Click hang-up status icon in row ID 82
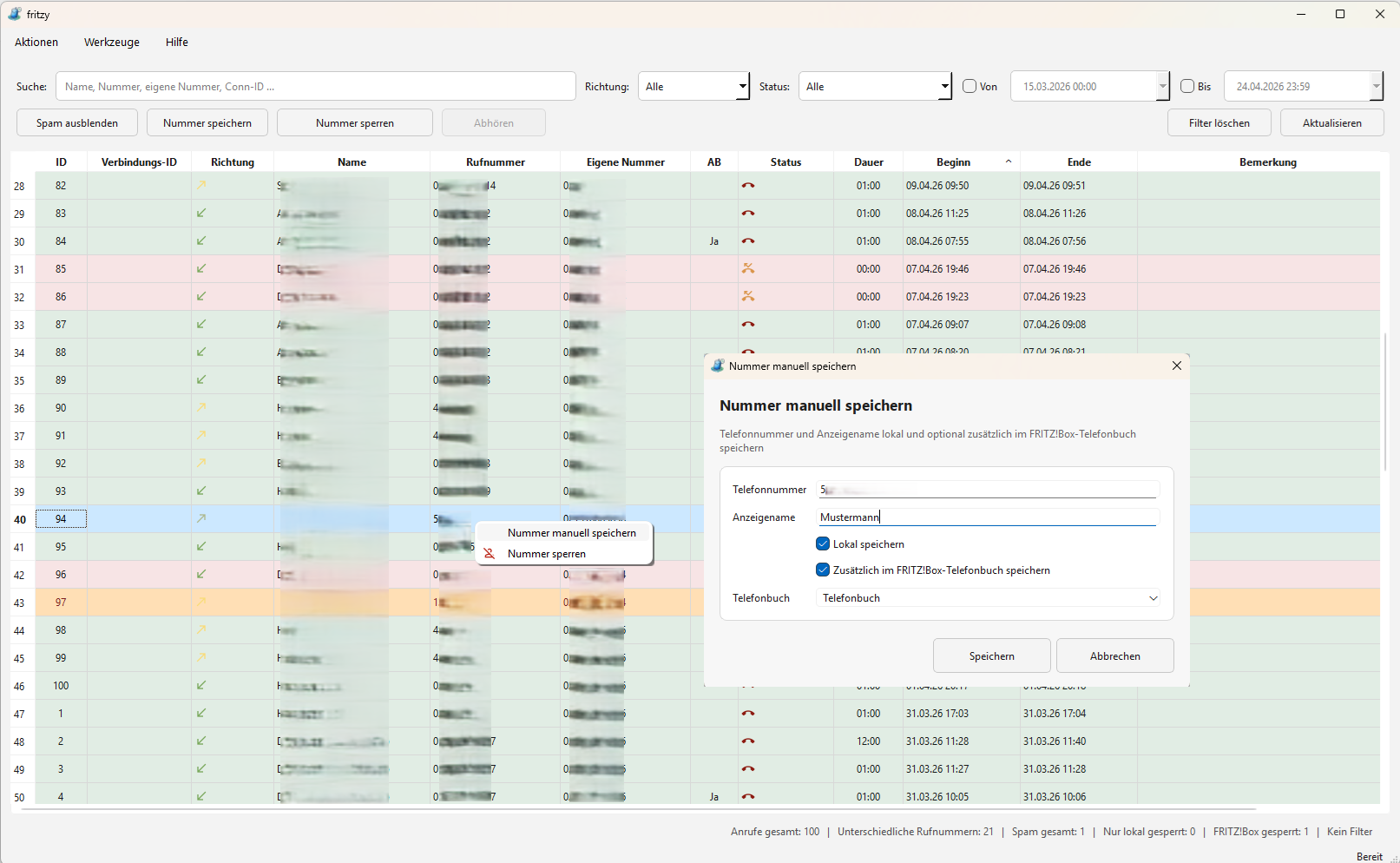This screenshot has width=1400, height=863. 748,186
